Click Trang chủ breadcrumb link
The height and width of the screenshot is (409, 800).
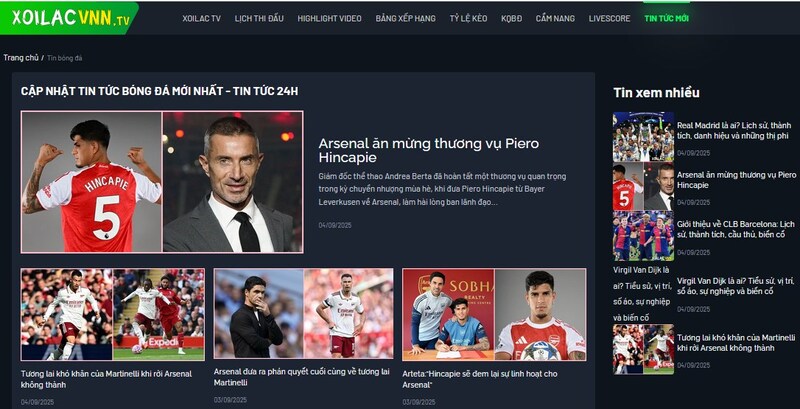[x=21, y=58]
